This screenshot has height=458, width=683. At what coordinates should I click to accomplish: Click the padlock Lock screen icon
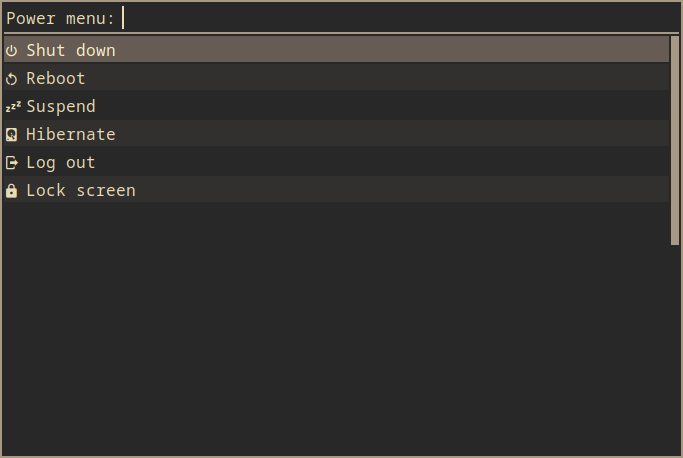pos(12,191)
